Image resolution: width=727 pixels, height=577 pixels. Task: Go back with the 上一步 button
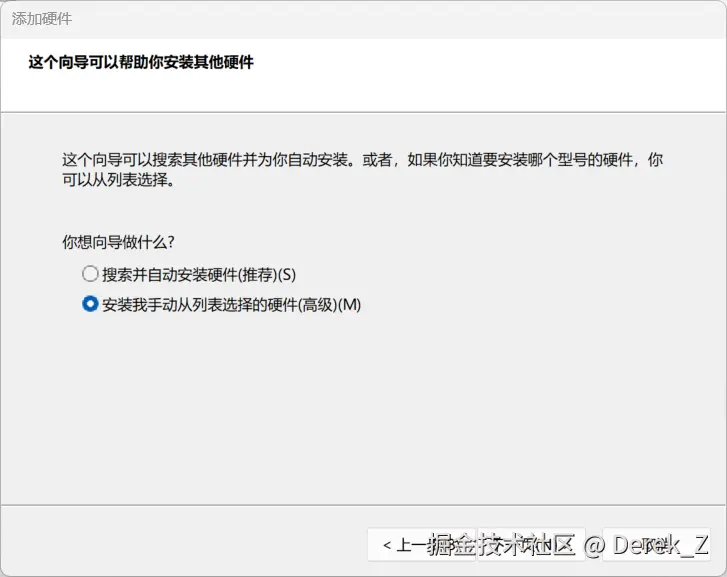tap(421, 545)
